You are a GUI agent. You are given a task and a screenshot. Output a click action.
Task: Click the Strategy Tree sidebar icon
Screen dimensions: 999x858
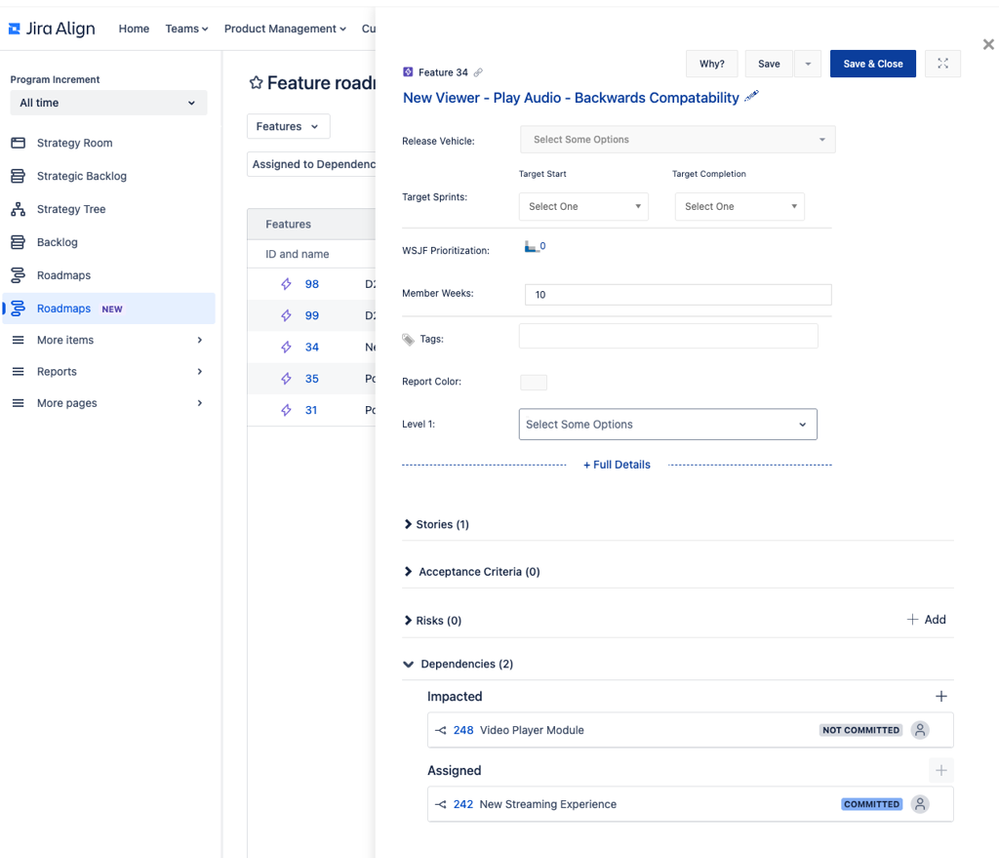pyautogui.click(x=18, y=209)
